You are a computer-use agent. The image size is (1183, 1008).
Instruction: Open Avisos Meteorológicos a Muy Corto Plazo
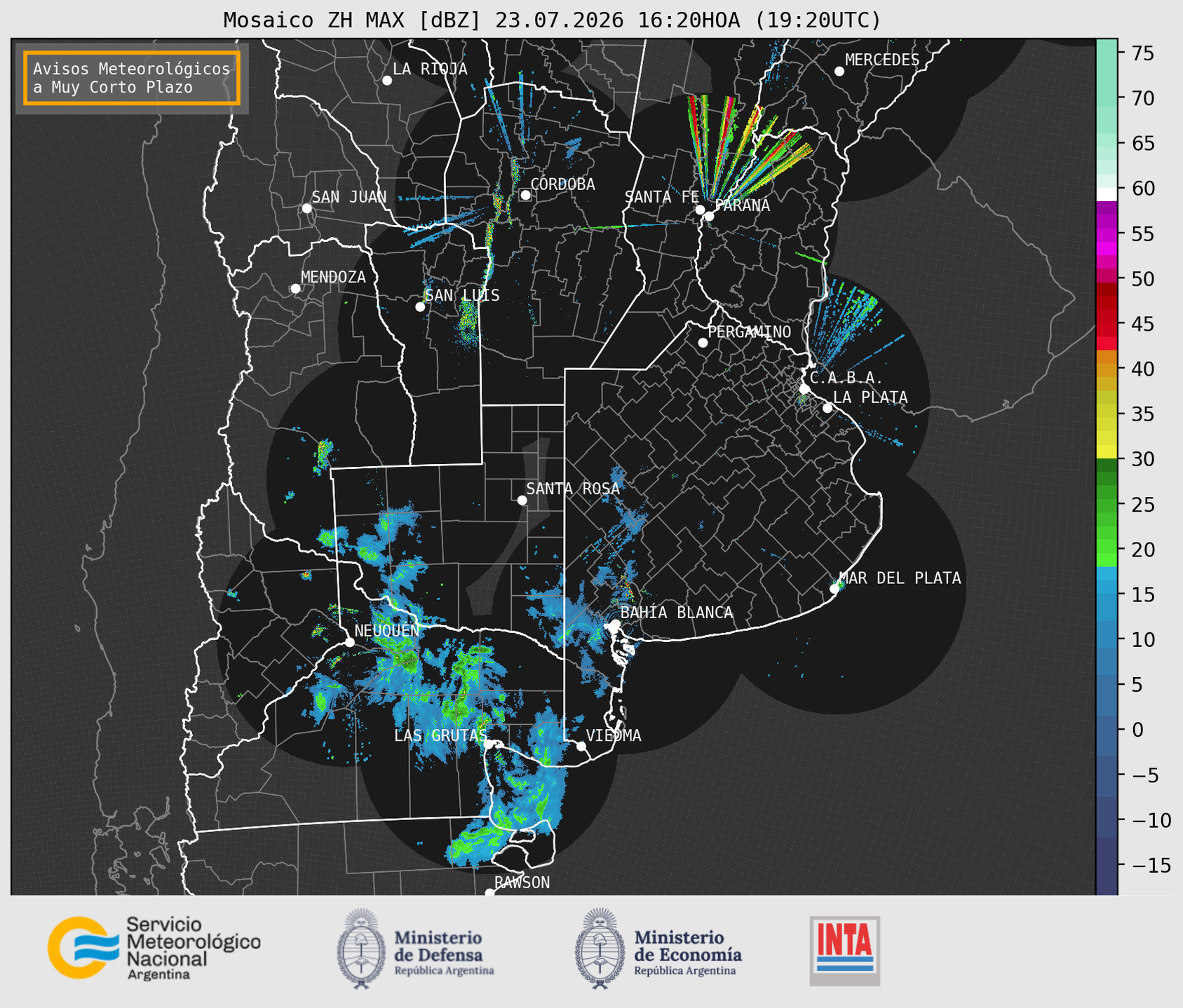point(132,78)
